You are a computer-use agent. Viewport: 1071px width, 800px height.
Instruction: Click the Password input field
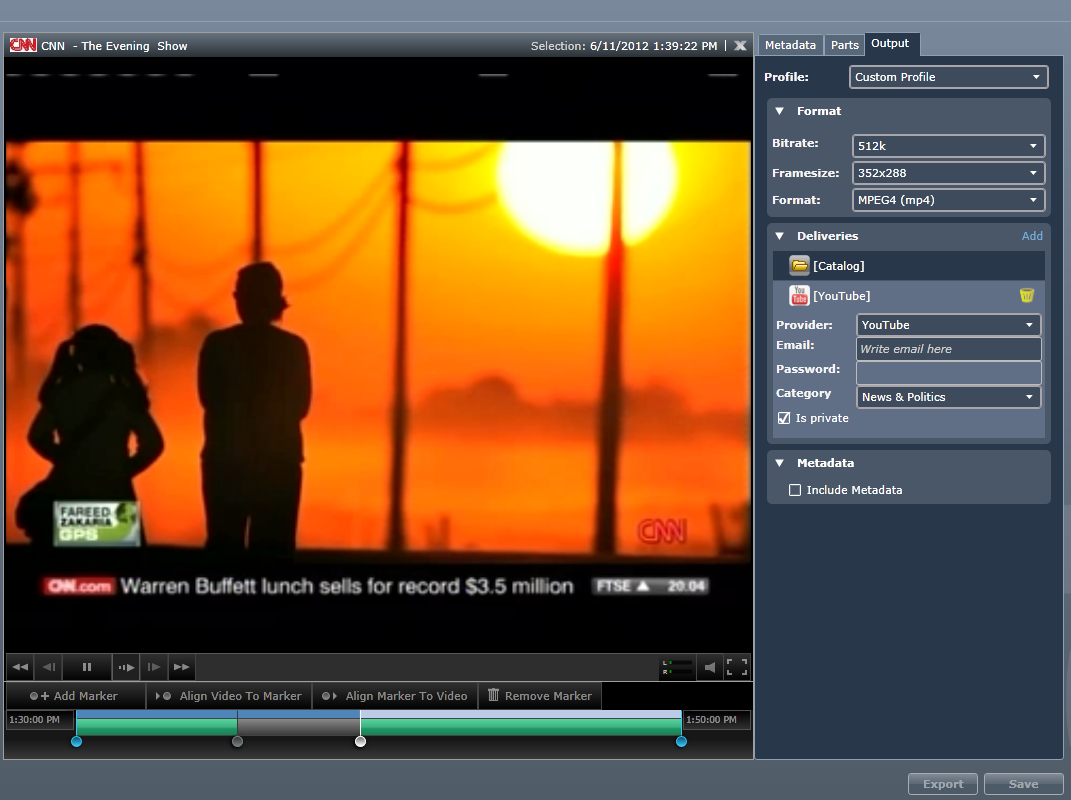(948, 372)
